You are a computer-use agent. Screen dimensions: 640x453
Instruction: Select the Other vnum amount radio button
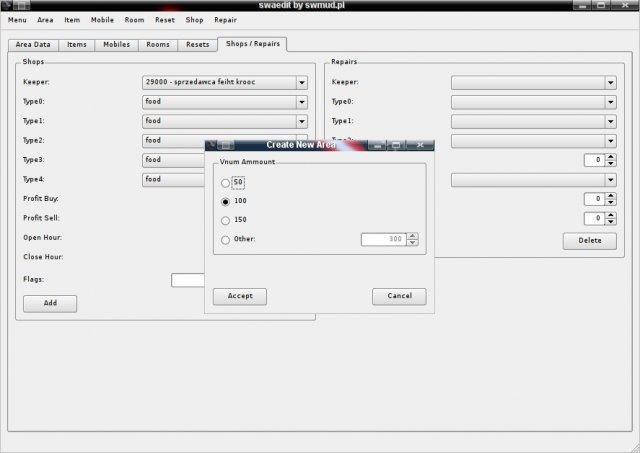coord(225,240)
